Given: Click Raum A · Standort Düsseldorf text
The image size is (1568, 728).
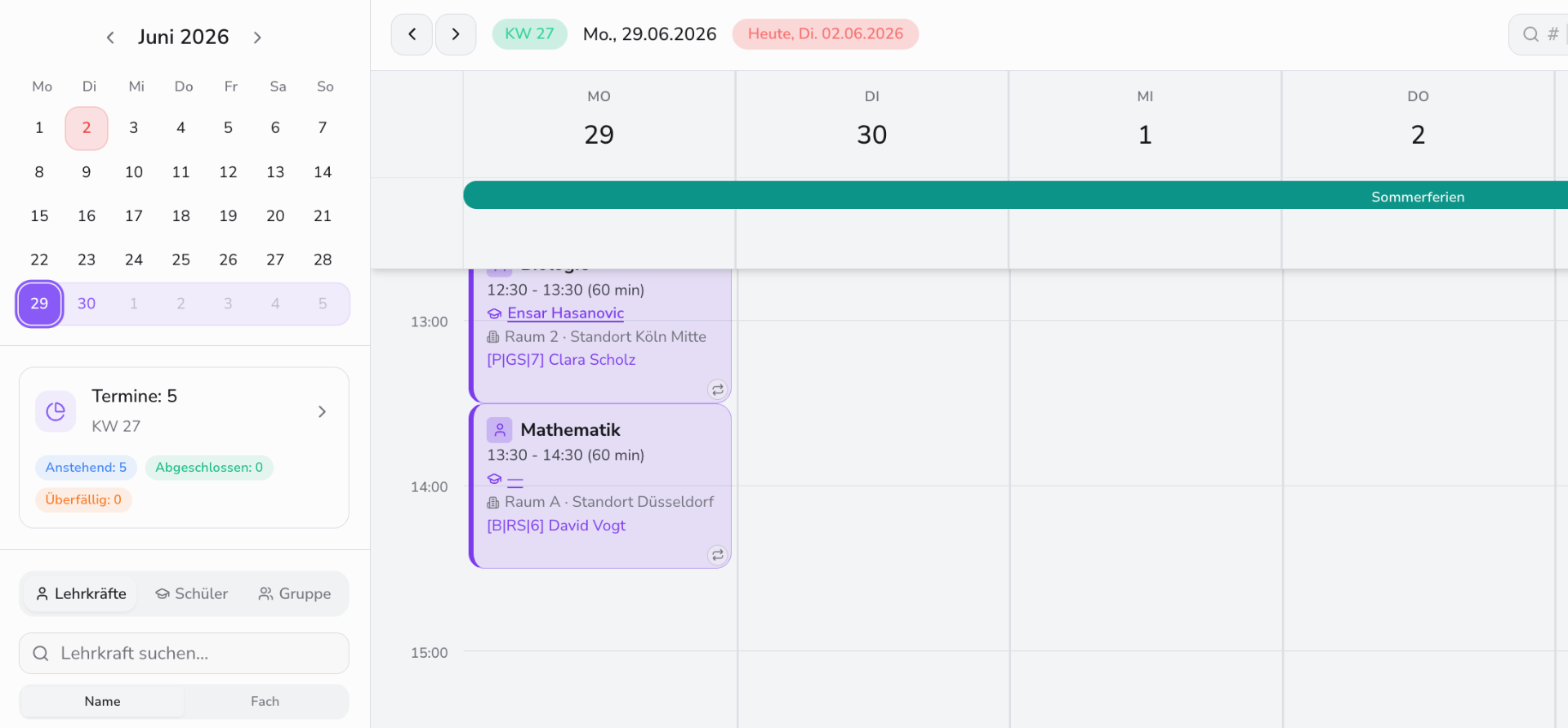Looking at the screenshot, I should point(609,502).
